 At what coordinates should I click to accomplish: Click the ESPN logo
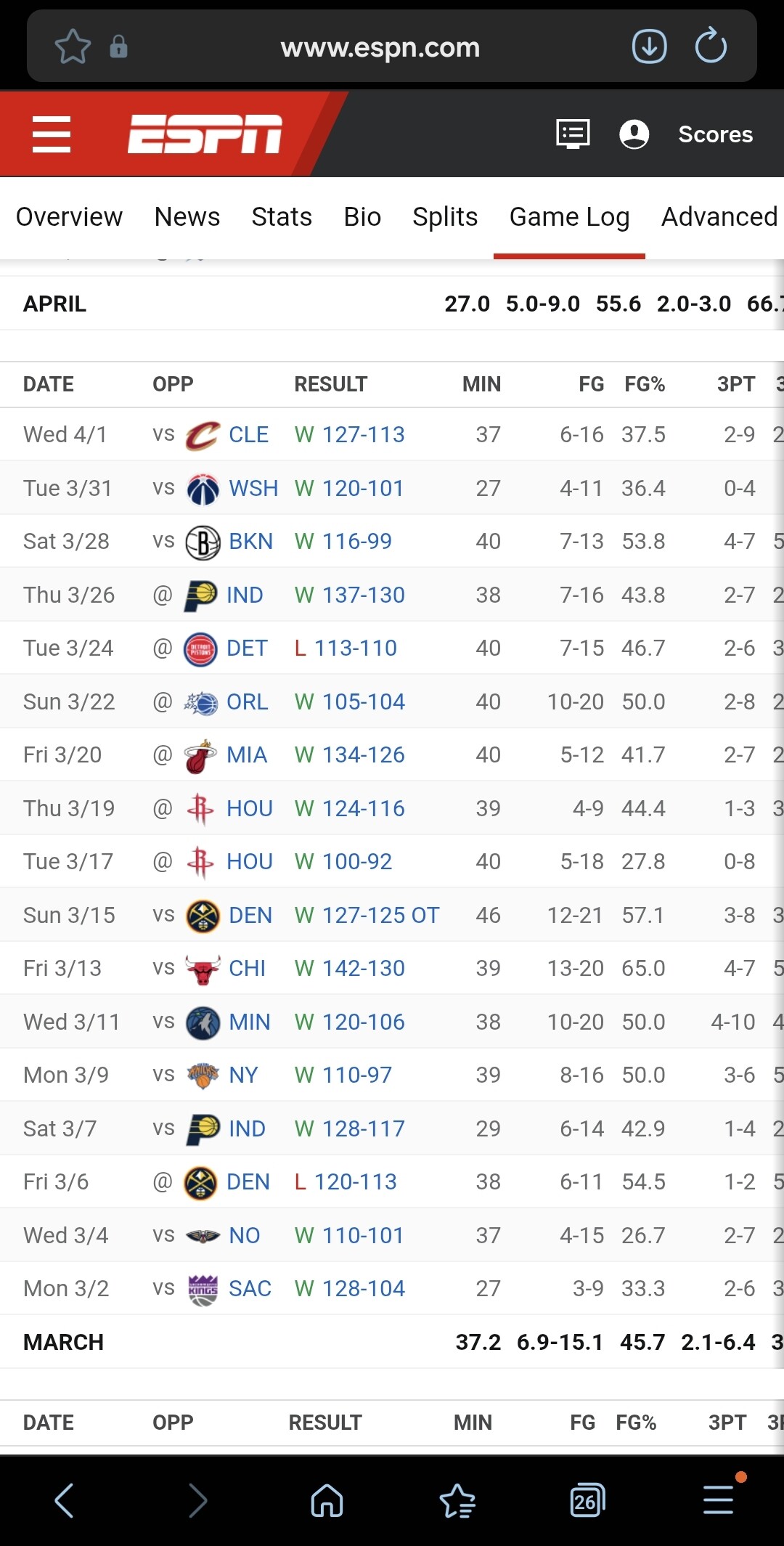tap(205, 134)
